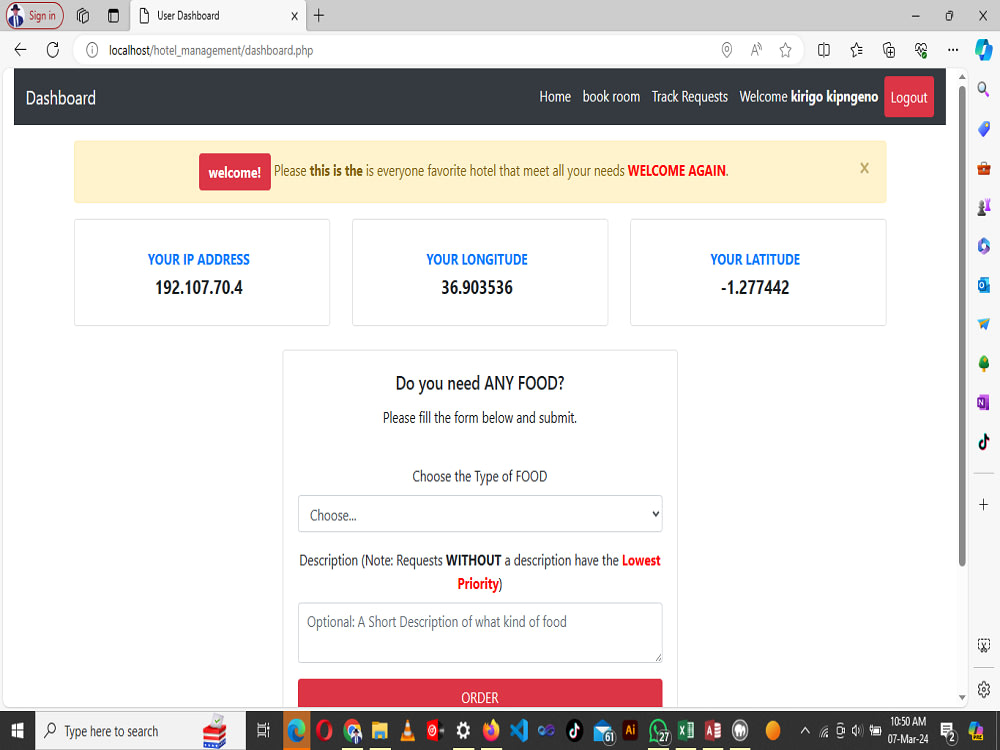Open the Outlook sidebar icon
The height and width of the screenshot is (750, 1000).
pos(983,284)
